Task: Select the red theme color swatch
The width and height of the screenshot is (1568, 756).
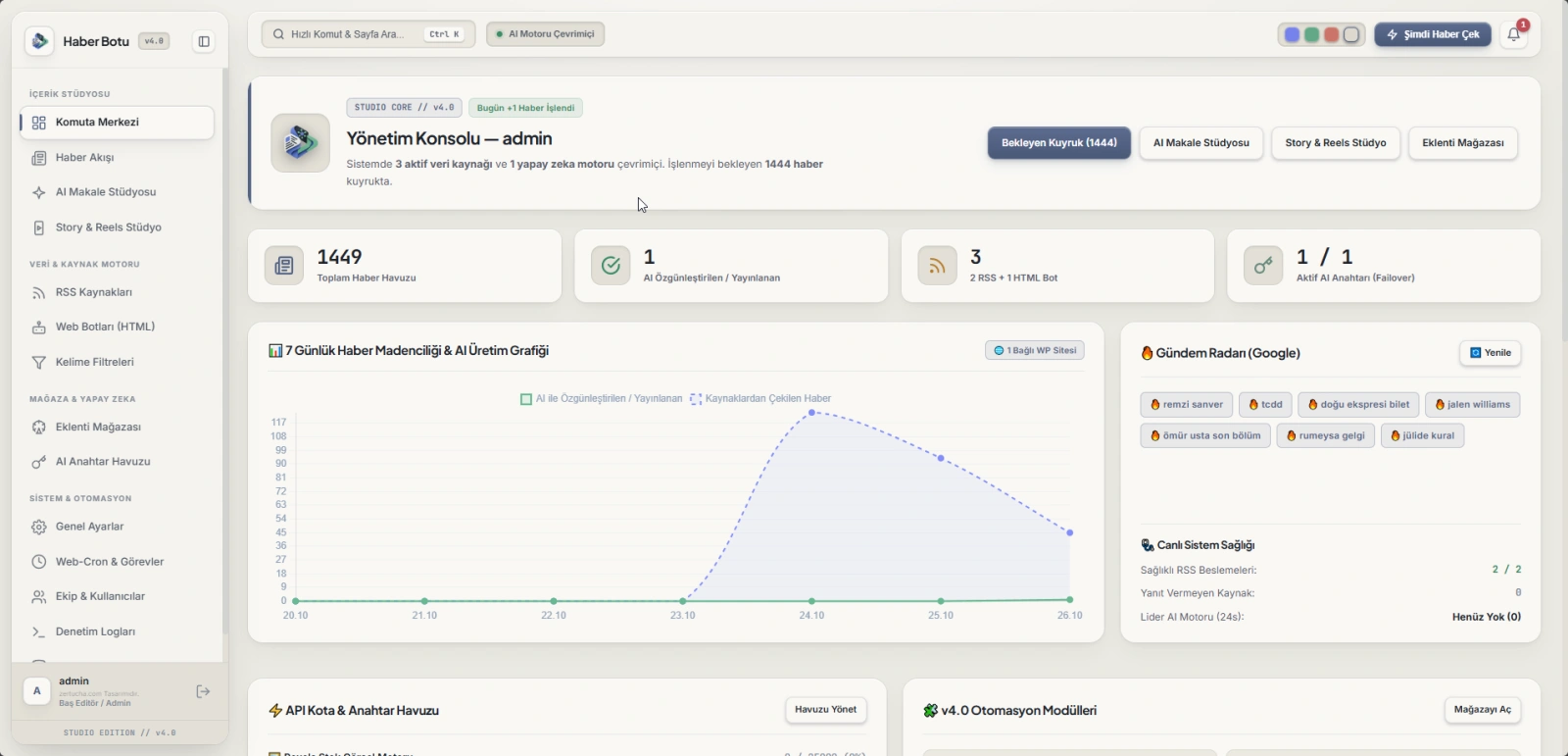Action: point(1332,34)
